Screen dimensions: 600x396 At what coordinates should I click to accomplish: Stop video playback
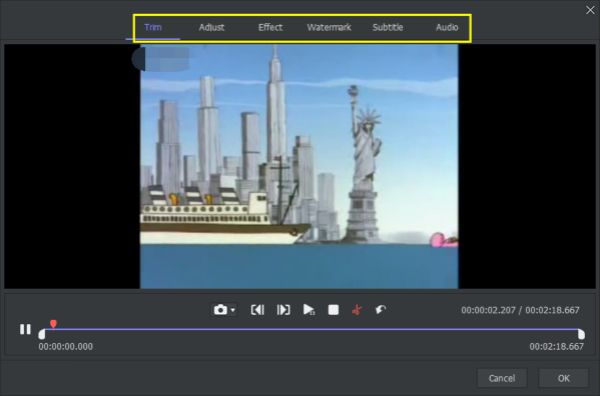333,310
